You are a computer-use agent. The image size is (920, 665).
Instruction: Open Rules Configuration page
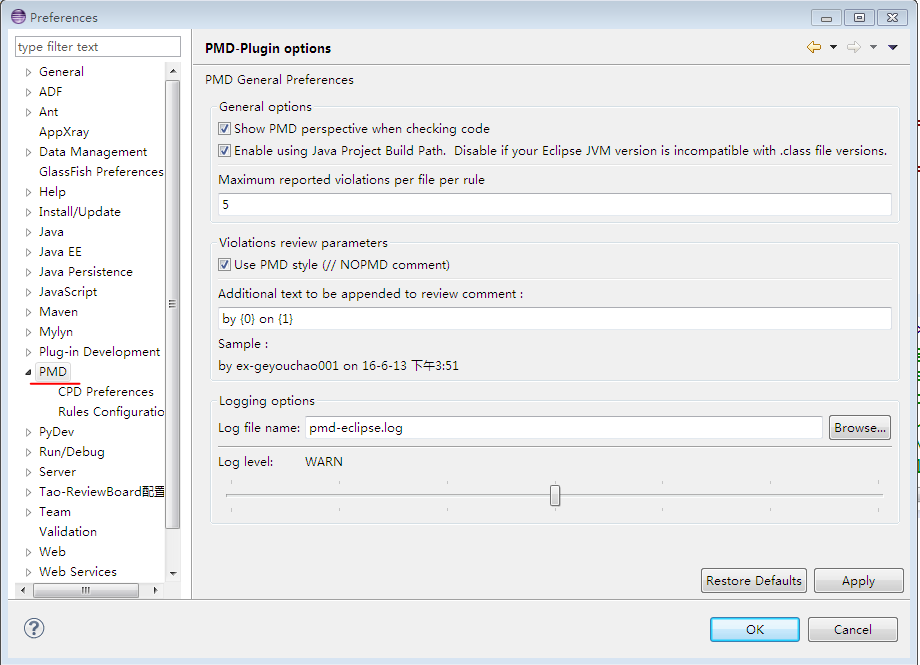[110, 412]
